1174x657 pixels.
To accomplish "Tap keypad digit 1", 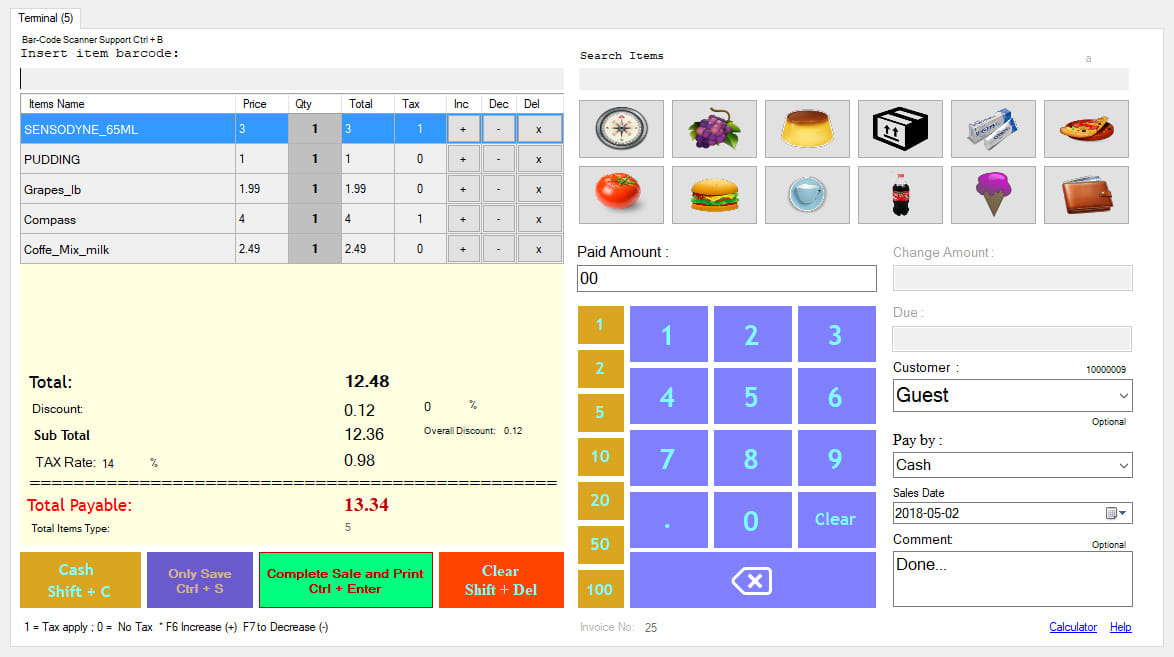I will (x=669, y=334).
